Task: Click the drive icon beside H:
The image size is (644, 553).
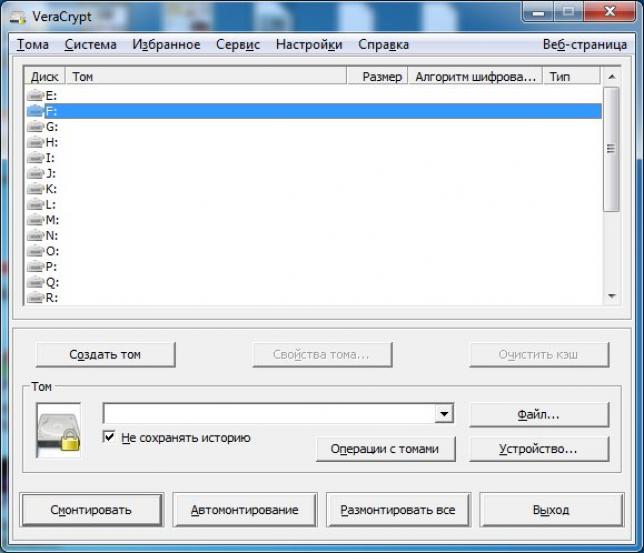Action: [x=35, y=142]
